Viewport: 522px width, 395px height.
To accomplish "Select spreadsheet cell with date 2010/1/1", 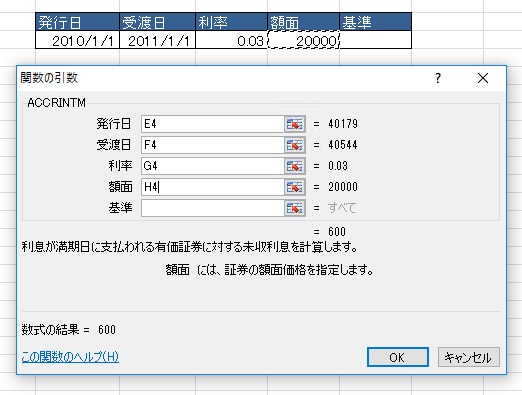I will [x=77, y=40].
